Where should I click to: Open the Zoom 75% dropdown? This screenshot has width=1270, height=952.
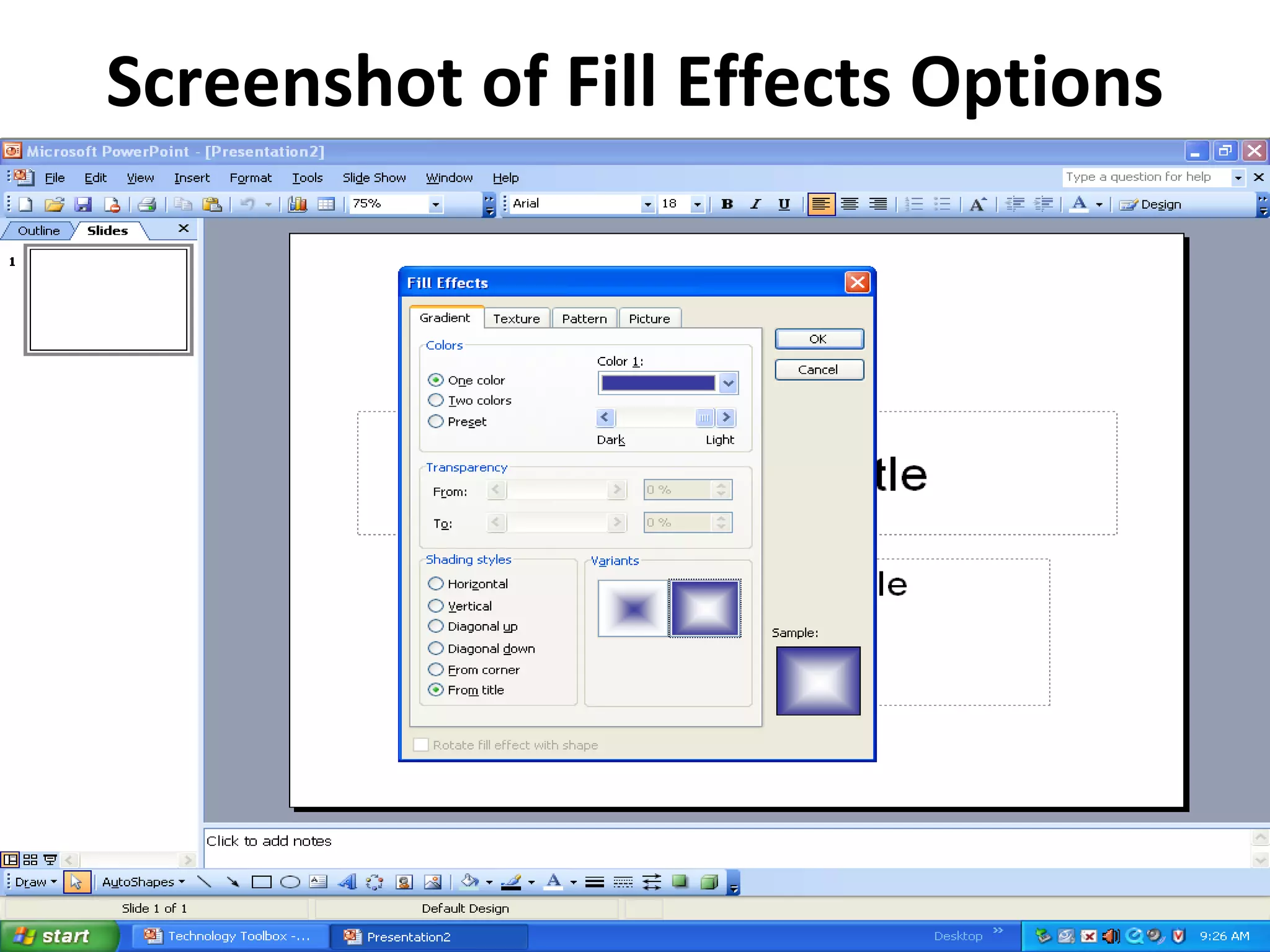click(x=435, y=204)
